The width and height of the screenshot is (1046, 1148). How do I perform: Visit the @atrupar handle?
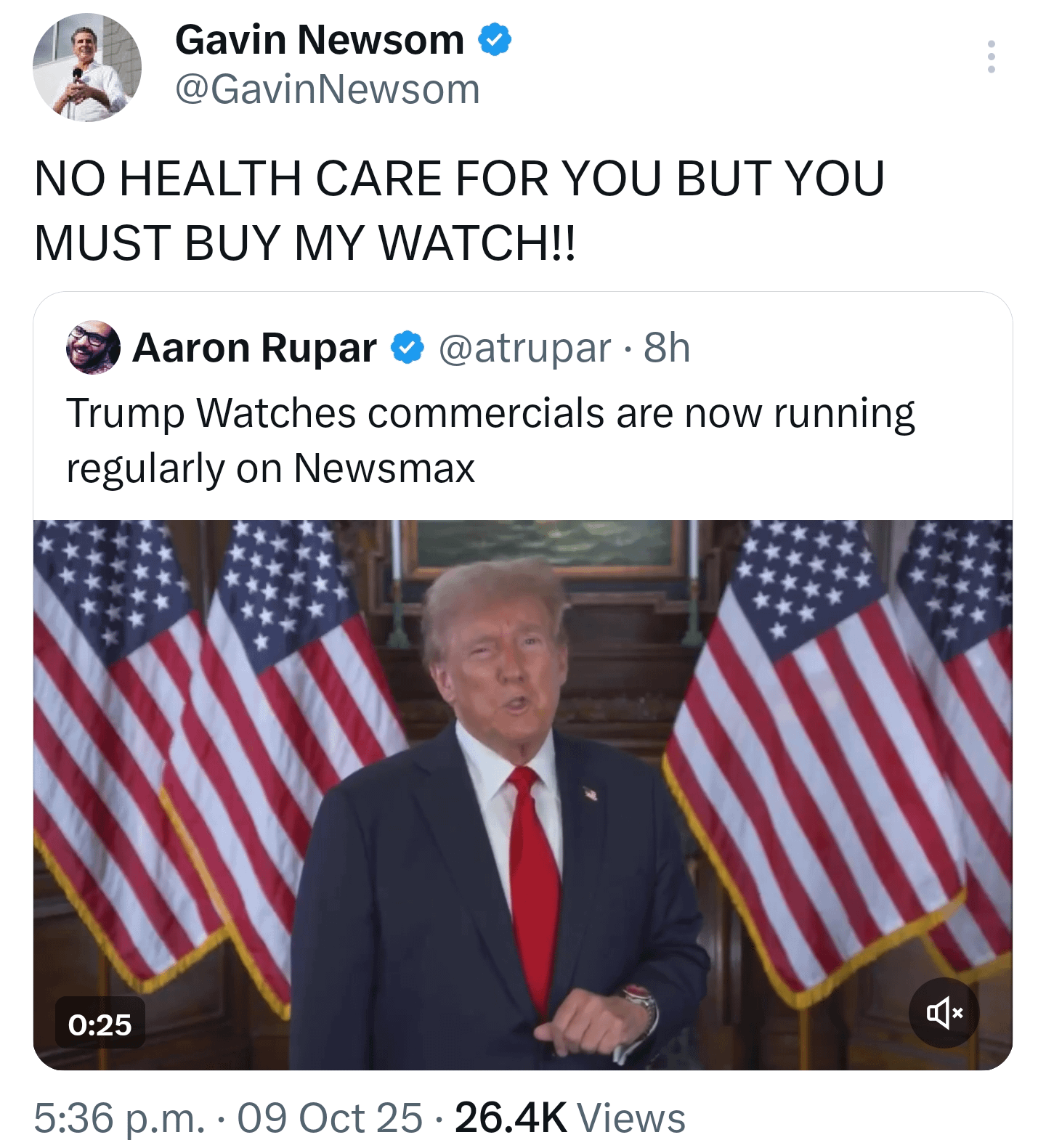(524, 349)
